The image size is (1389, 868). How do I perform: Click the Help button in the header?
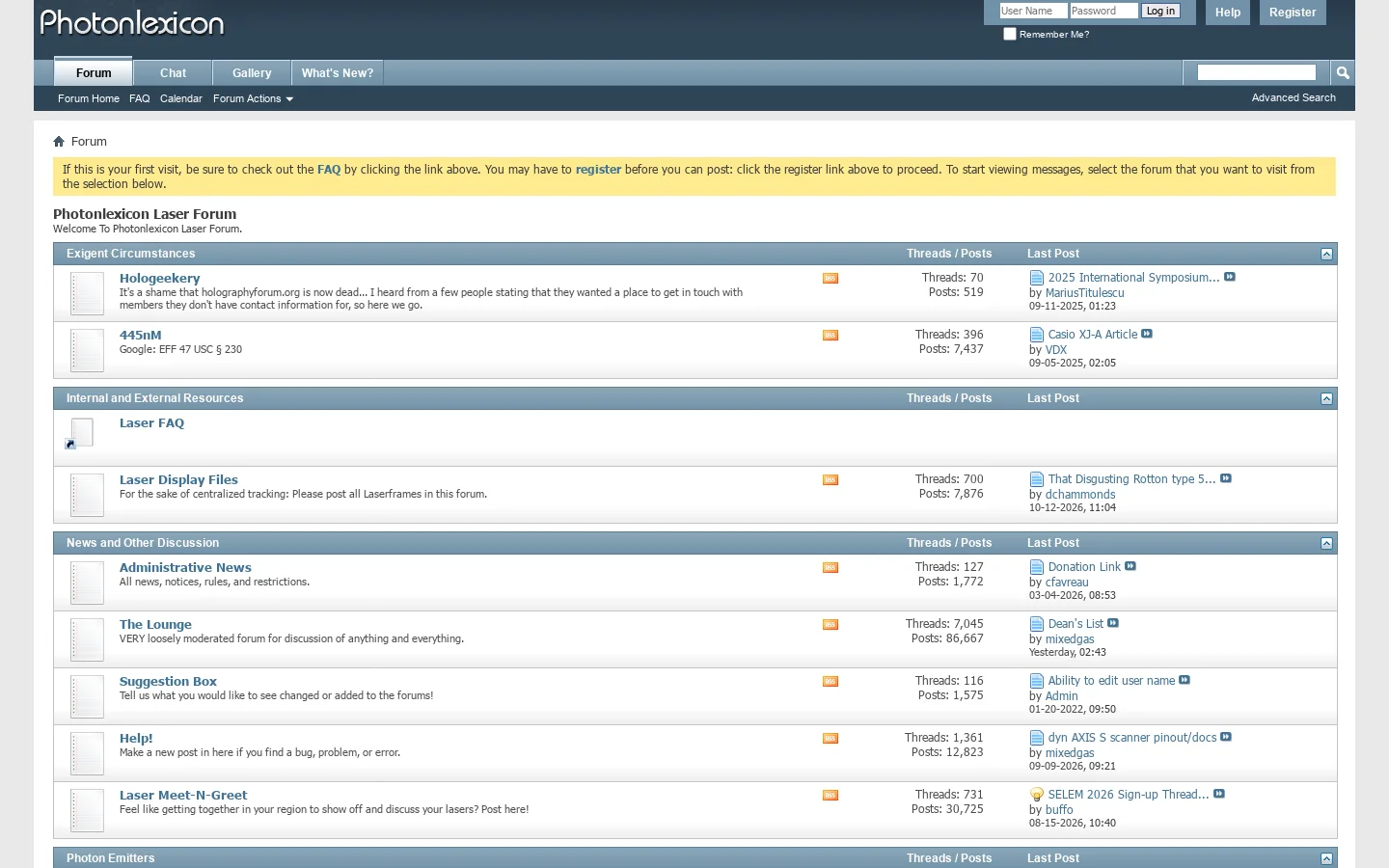1228,13
